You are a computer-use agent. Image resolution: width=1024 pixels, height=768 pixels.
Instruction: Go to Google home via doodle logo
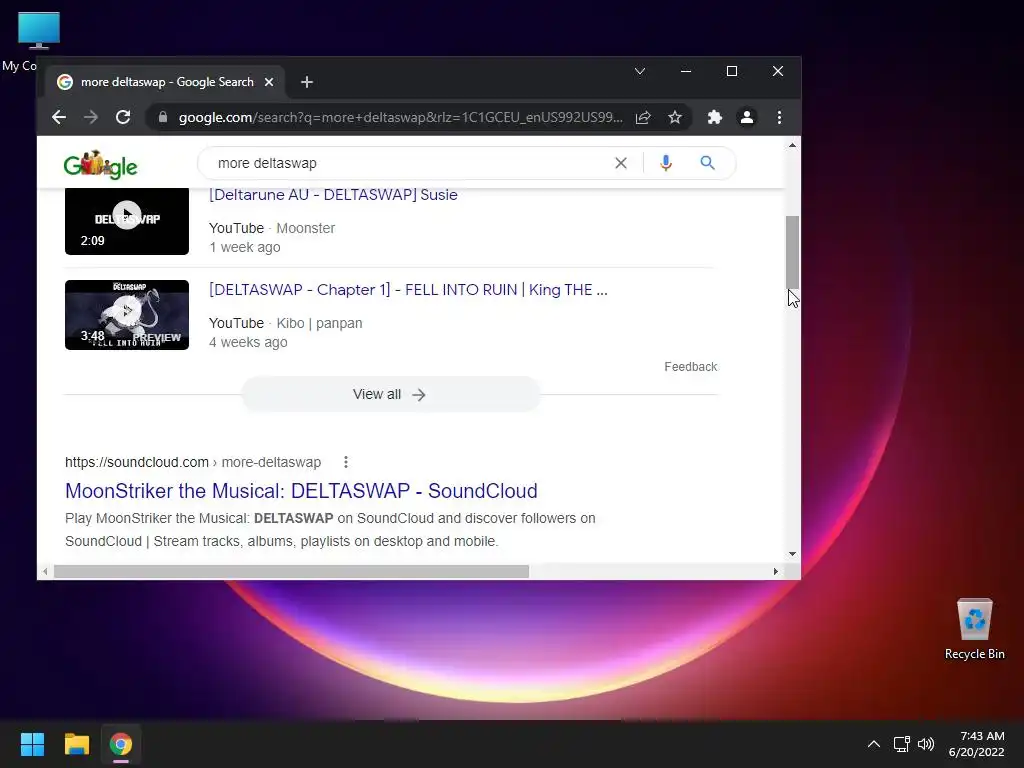coord(101,165)
